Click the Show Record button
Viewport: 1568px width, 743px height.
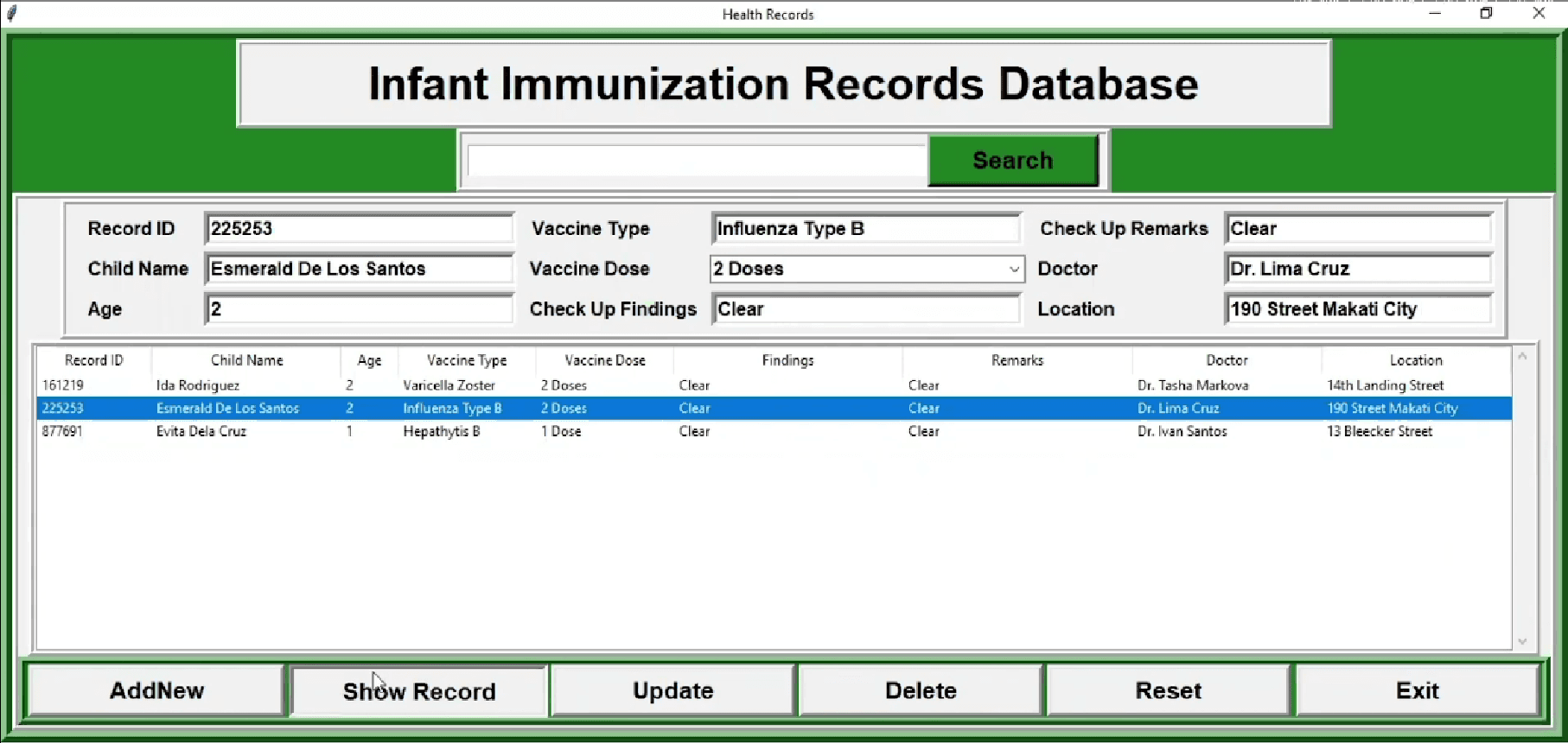[419, 691]
